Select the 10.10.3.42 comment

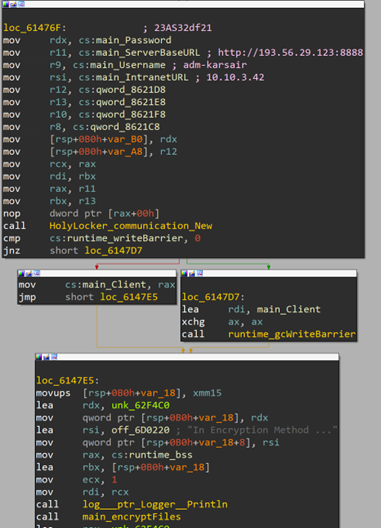click(235, 77)
